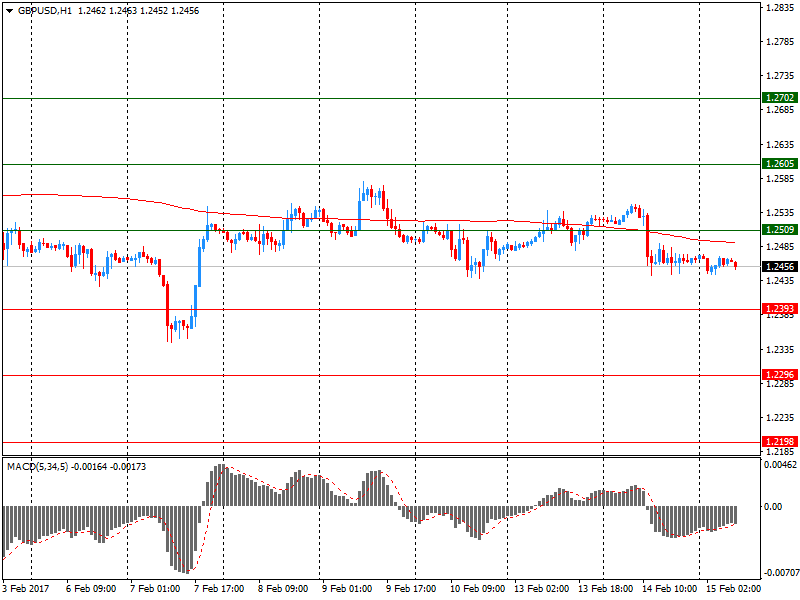Select the 8 Feb 09:00 time axis label

click(283, 589)
